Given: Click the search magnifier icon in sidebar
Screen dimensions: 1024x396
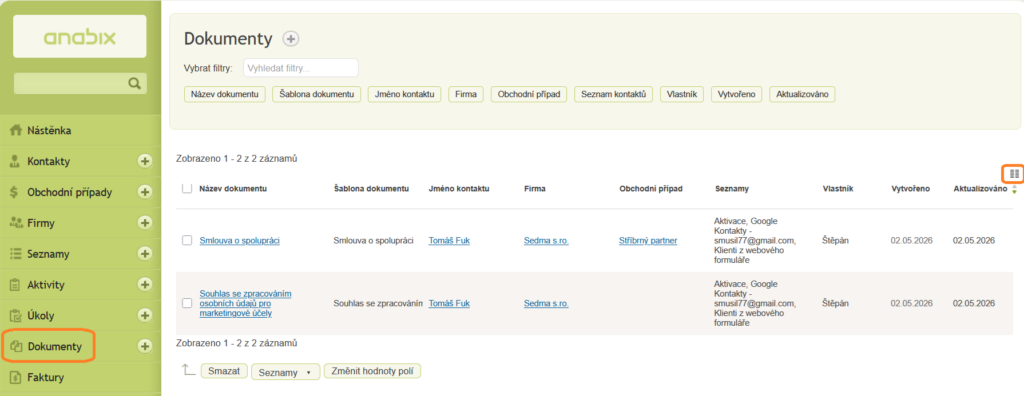Looking at the screenshot, I should 135,83.
